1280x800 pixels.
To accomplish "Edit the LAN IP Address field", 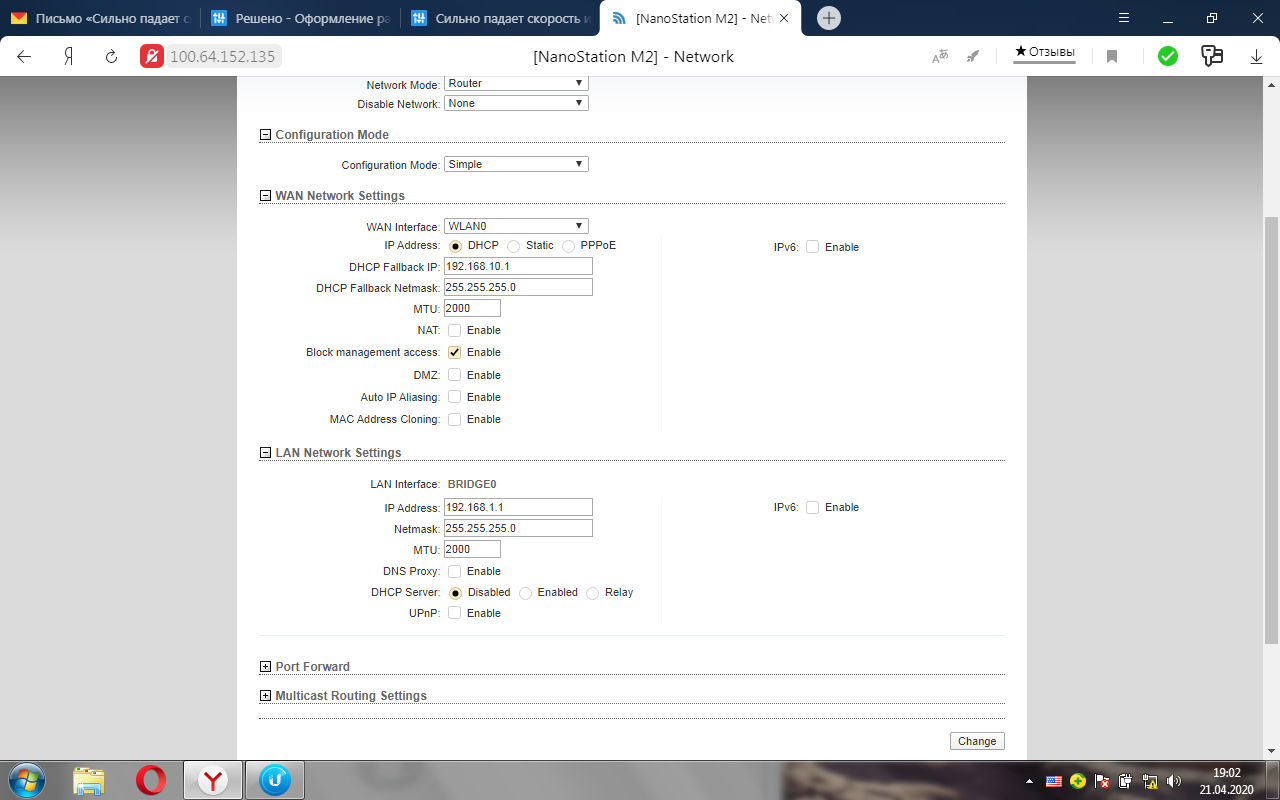I will [x=518, y=507].
